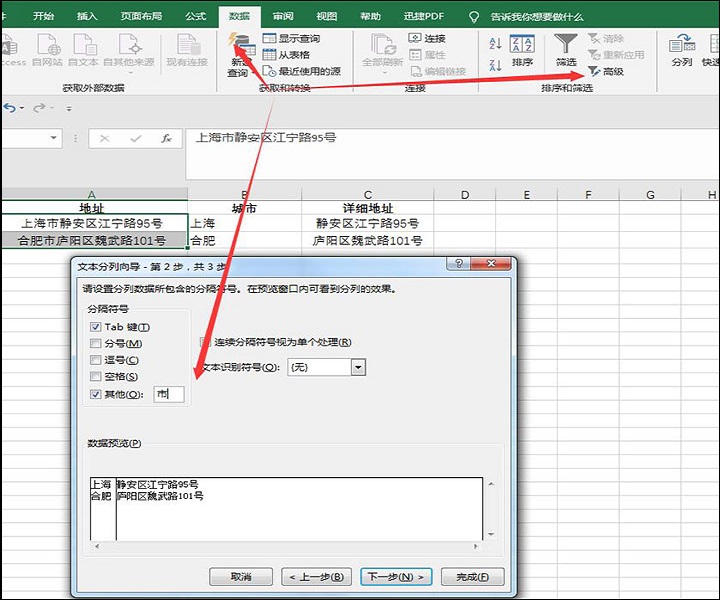Click 清除 (Clear) filter
This screenshot has height=600, width=720.
606,38
